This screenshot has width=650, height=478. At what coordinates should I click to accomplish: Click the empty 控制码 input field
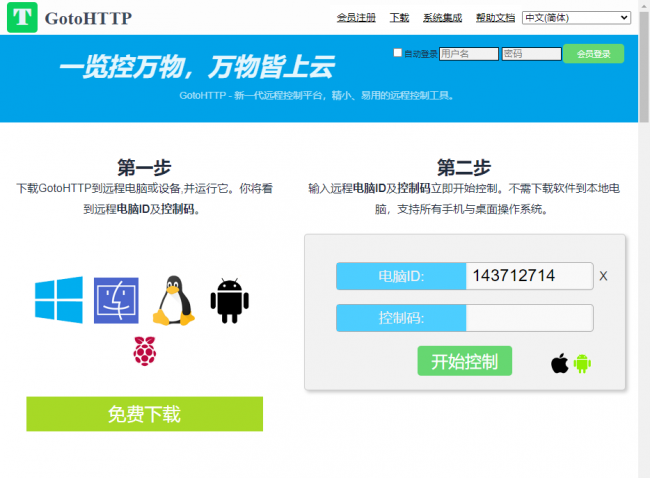click(529, 318)
